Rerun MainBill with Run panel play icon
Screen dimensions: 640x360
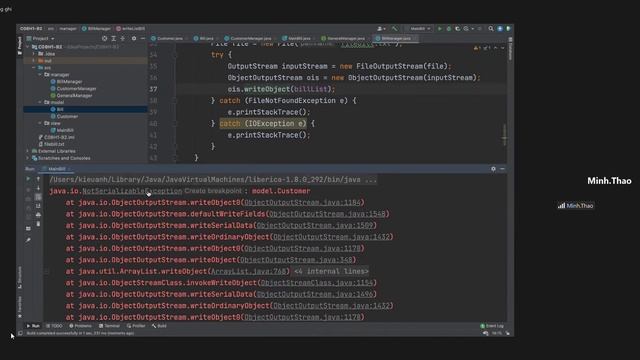tap(28, 179)
